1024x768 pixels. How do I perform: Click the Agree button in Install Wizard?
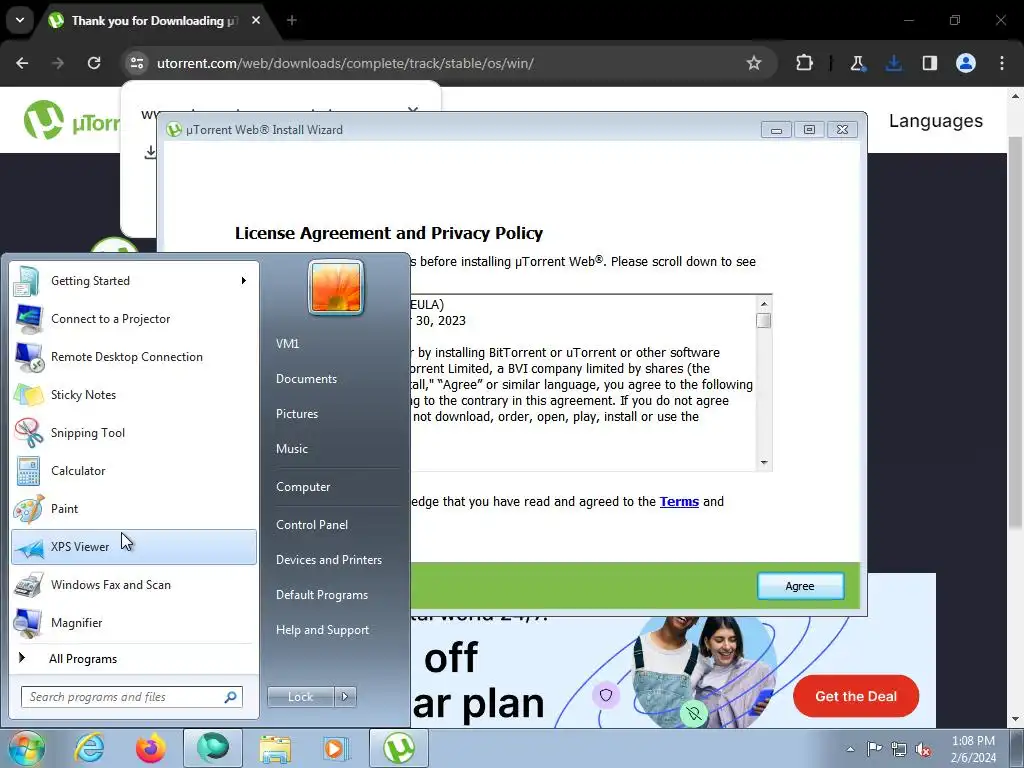coord(800,586)
